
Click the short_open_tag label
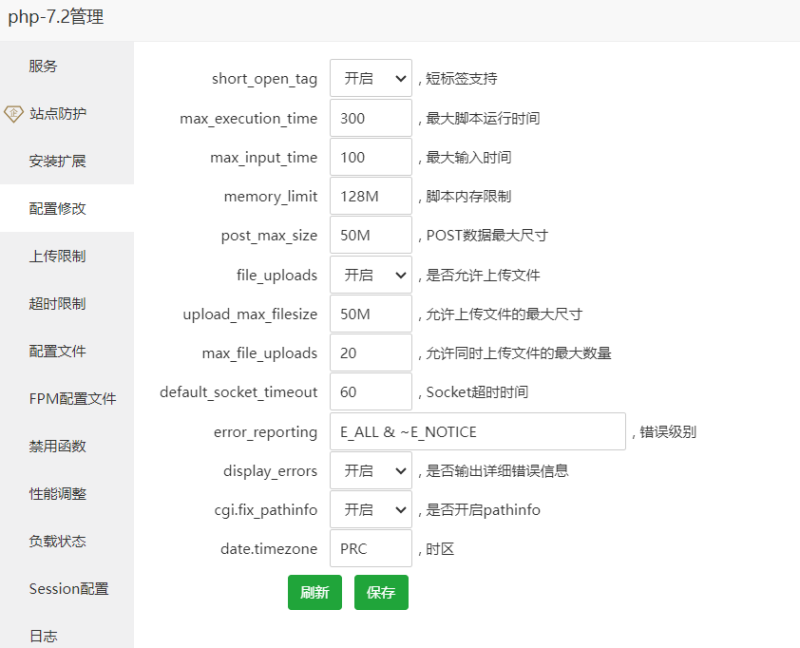264,79
